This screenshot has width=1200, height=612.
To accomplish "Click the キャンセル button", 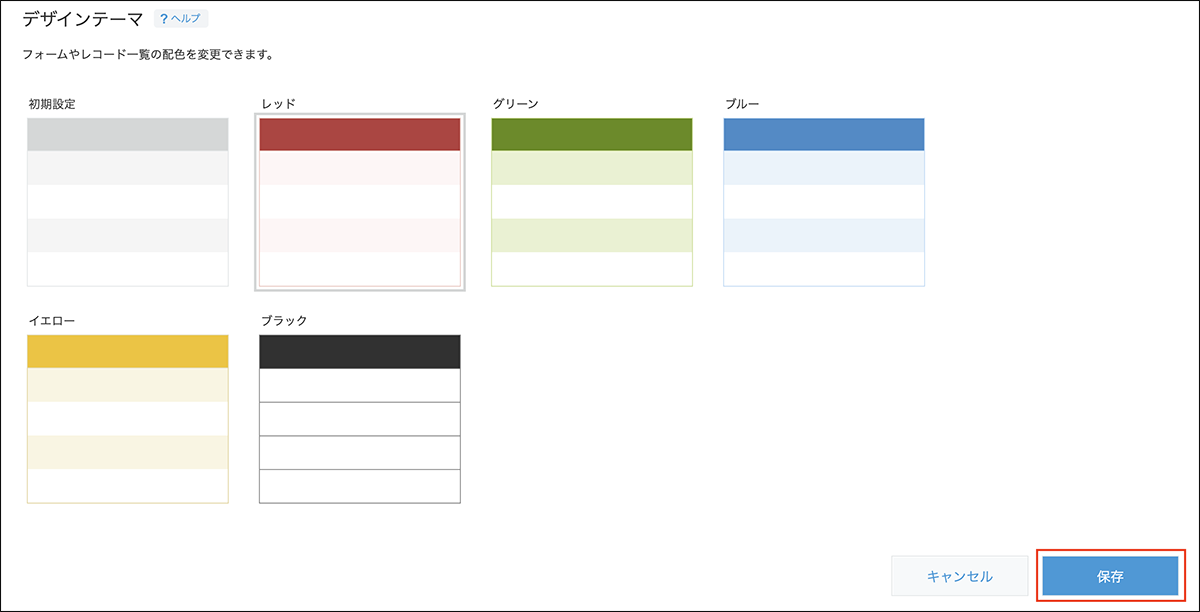I will pos(960,576).
